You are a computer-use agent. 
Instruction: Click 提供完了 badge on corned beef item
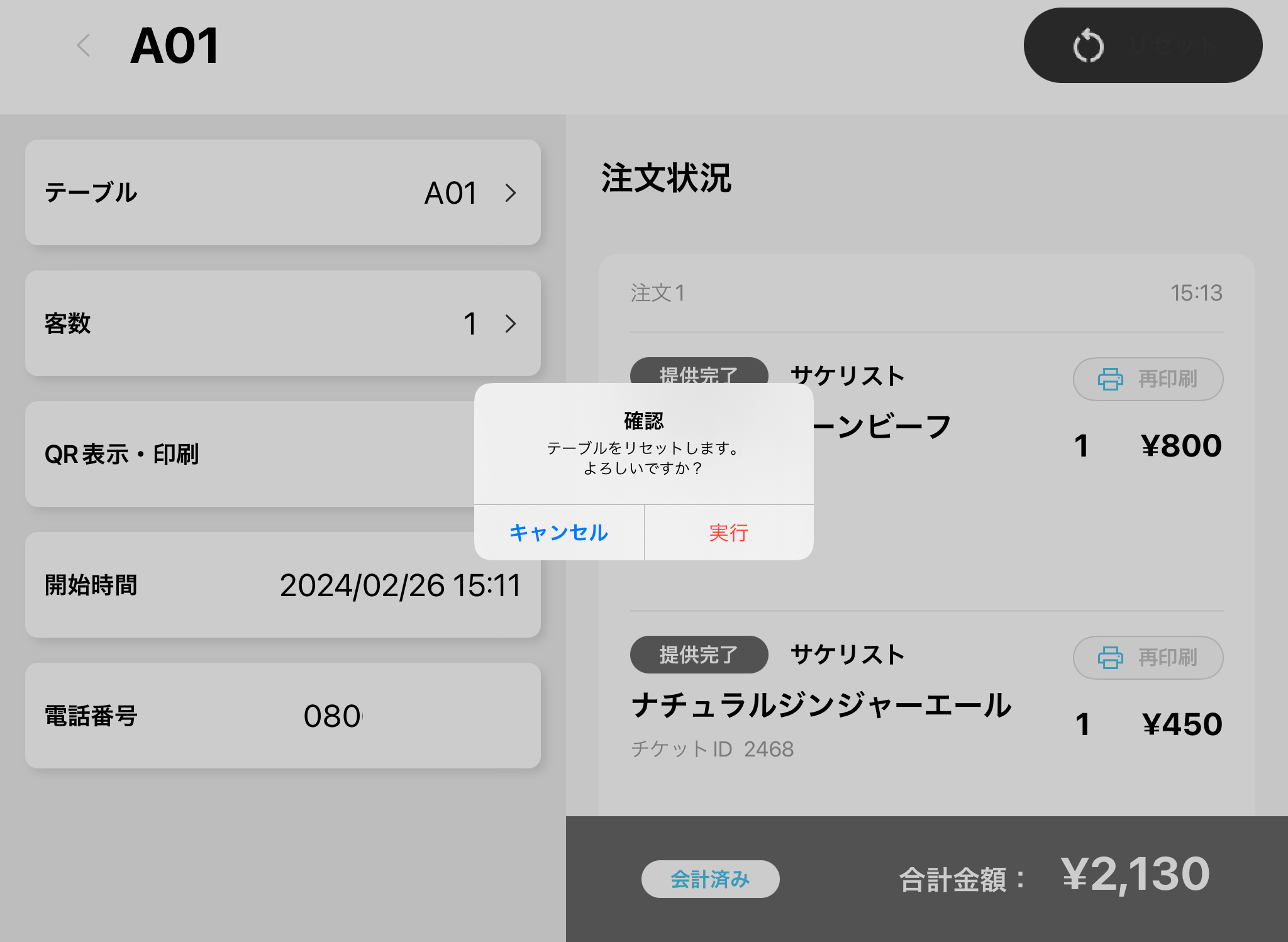click(x=699, y=371)
